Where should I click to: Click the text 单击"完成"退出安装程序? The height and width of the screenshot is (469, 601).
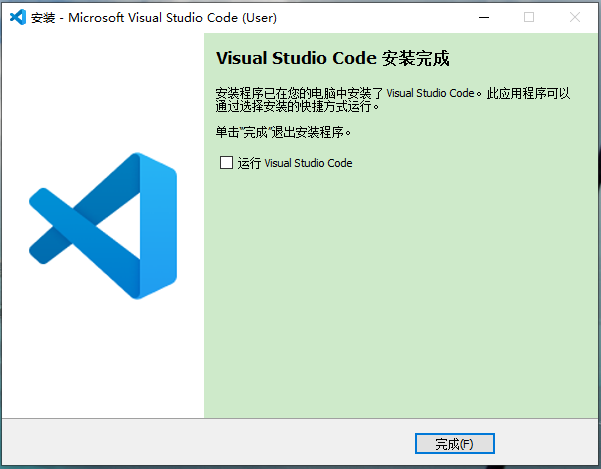tap(283, 133)
